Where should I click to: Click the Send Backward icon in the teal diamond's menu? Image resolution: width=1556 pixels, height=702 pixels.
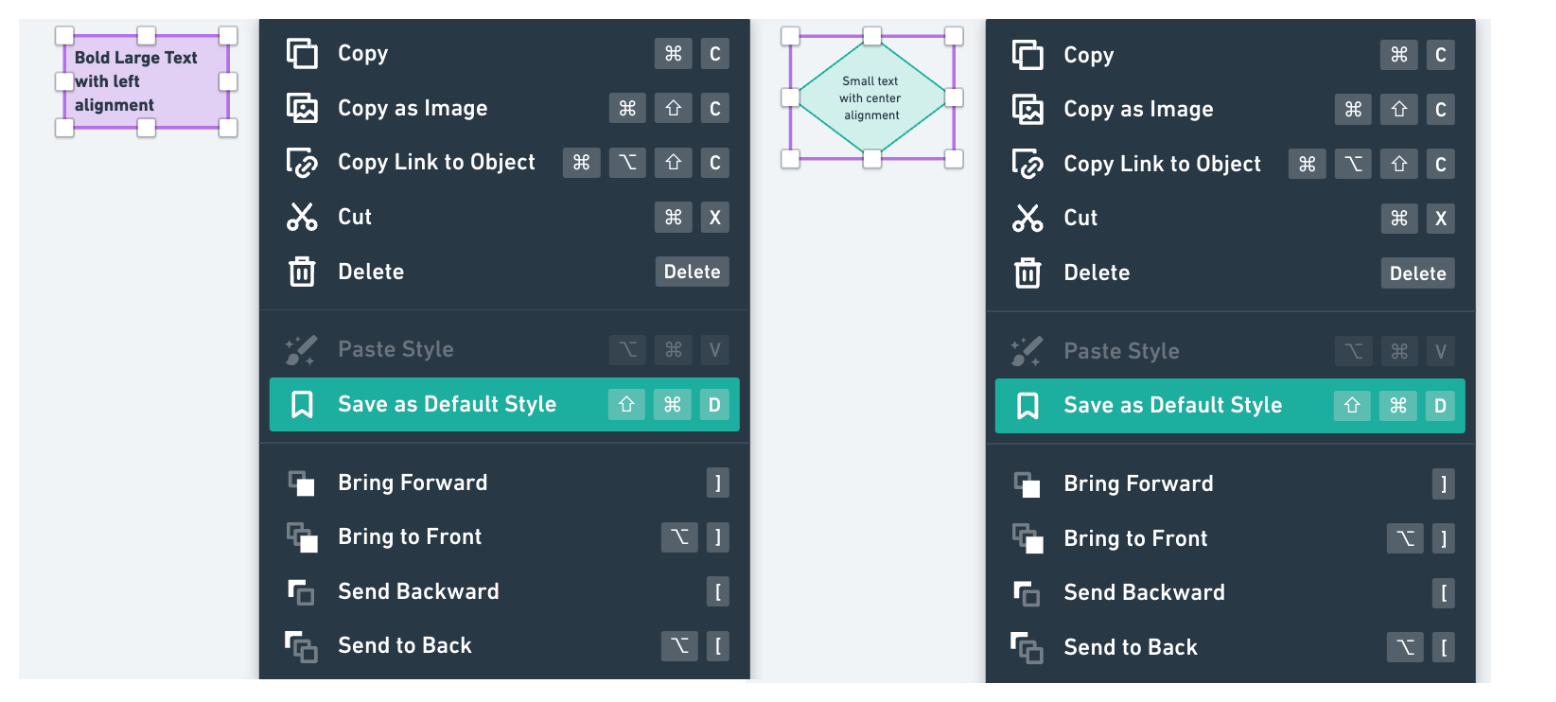[1028, 593]
